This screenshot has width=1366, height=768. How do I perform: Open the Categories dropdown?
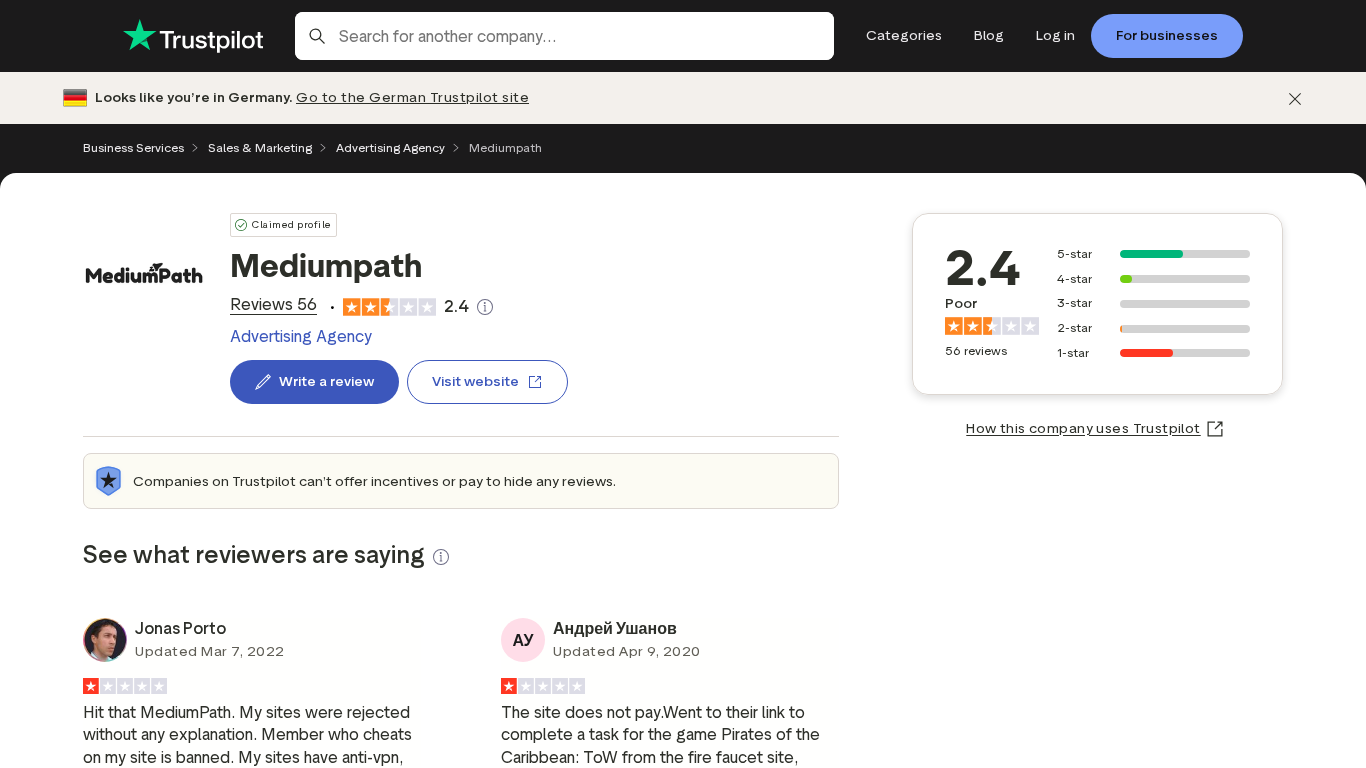903,35
